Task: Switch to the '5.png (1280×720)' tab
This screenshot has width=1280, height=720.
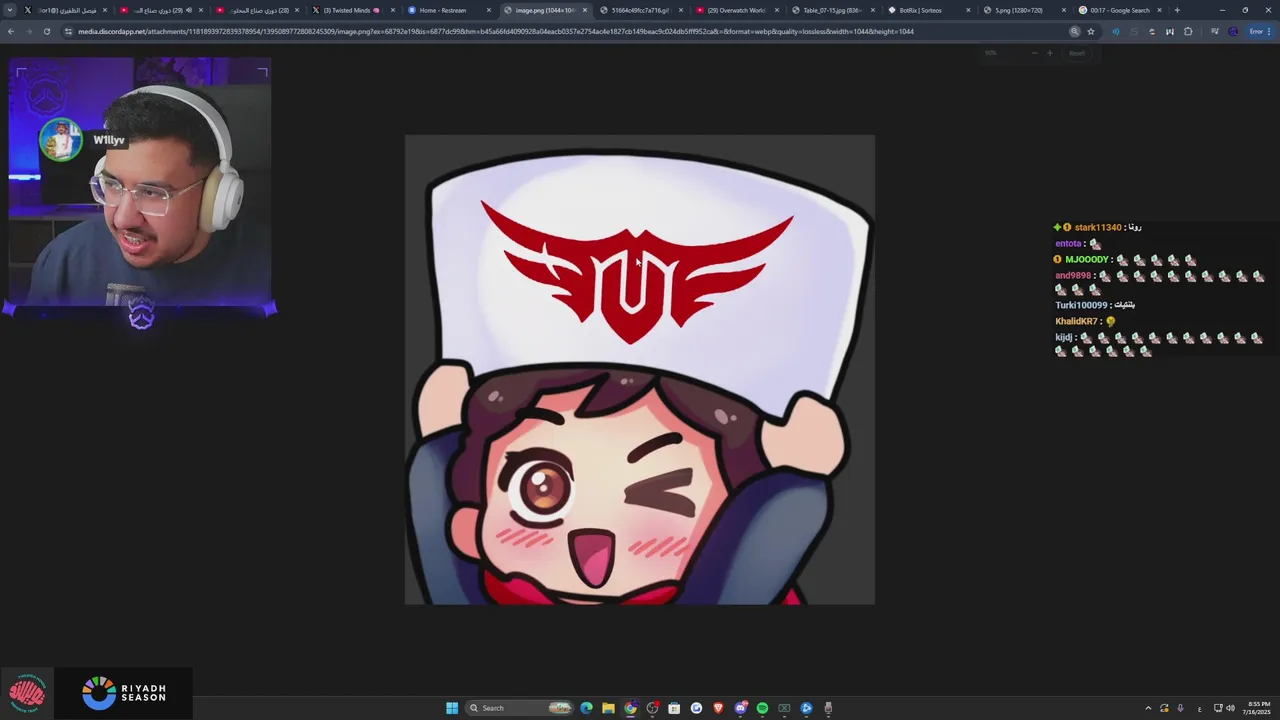Action: [1023, 10]
